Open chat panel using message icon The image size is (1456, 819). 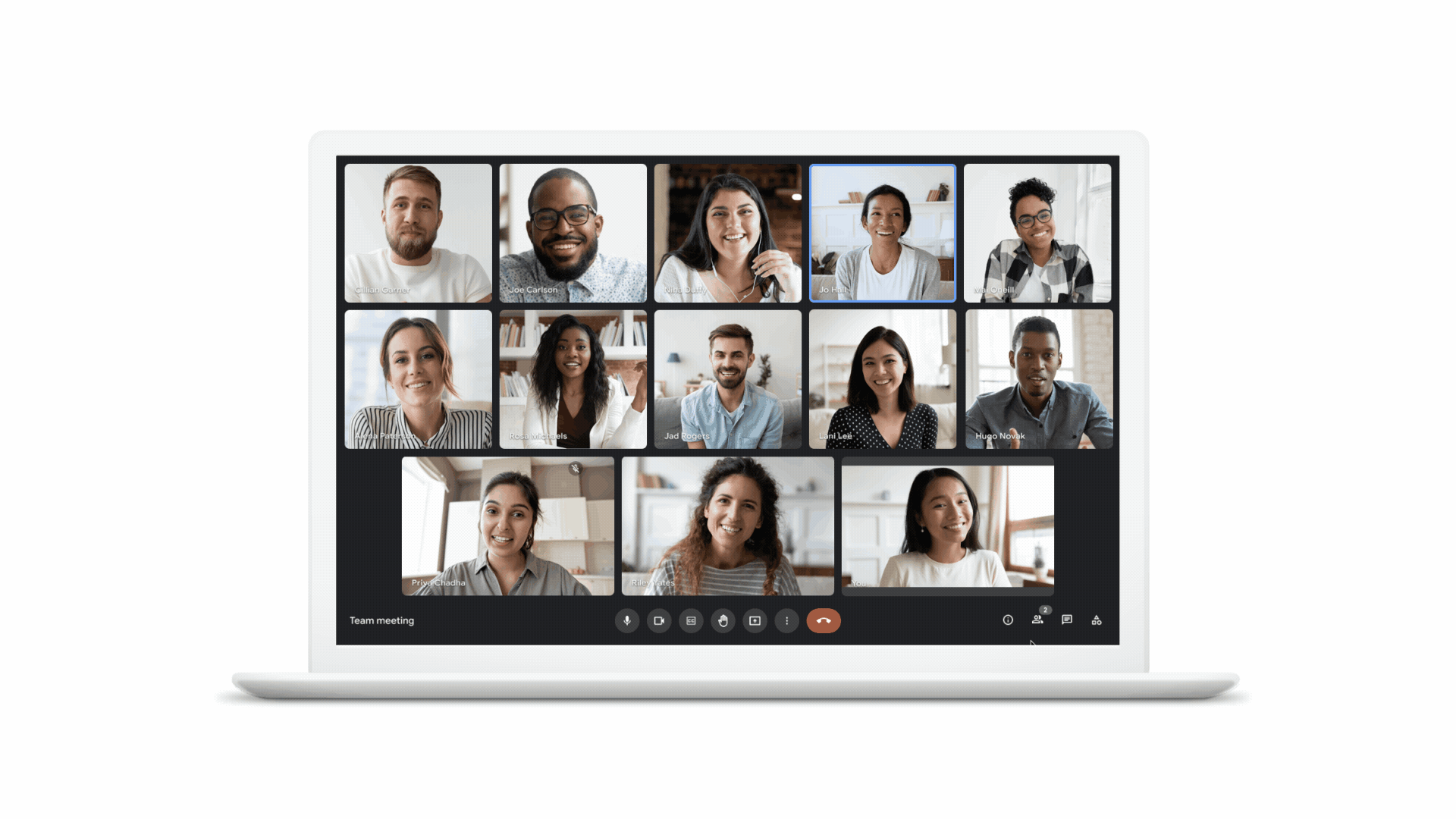coord(1065,620)
